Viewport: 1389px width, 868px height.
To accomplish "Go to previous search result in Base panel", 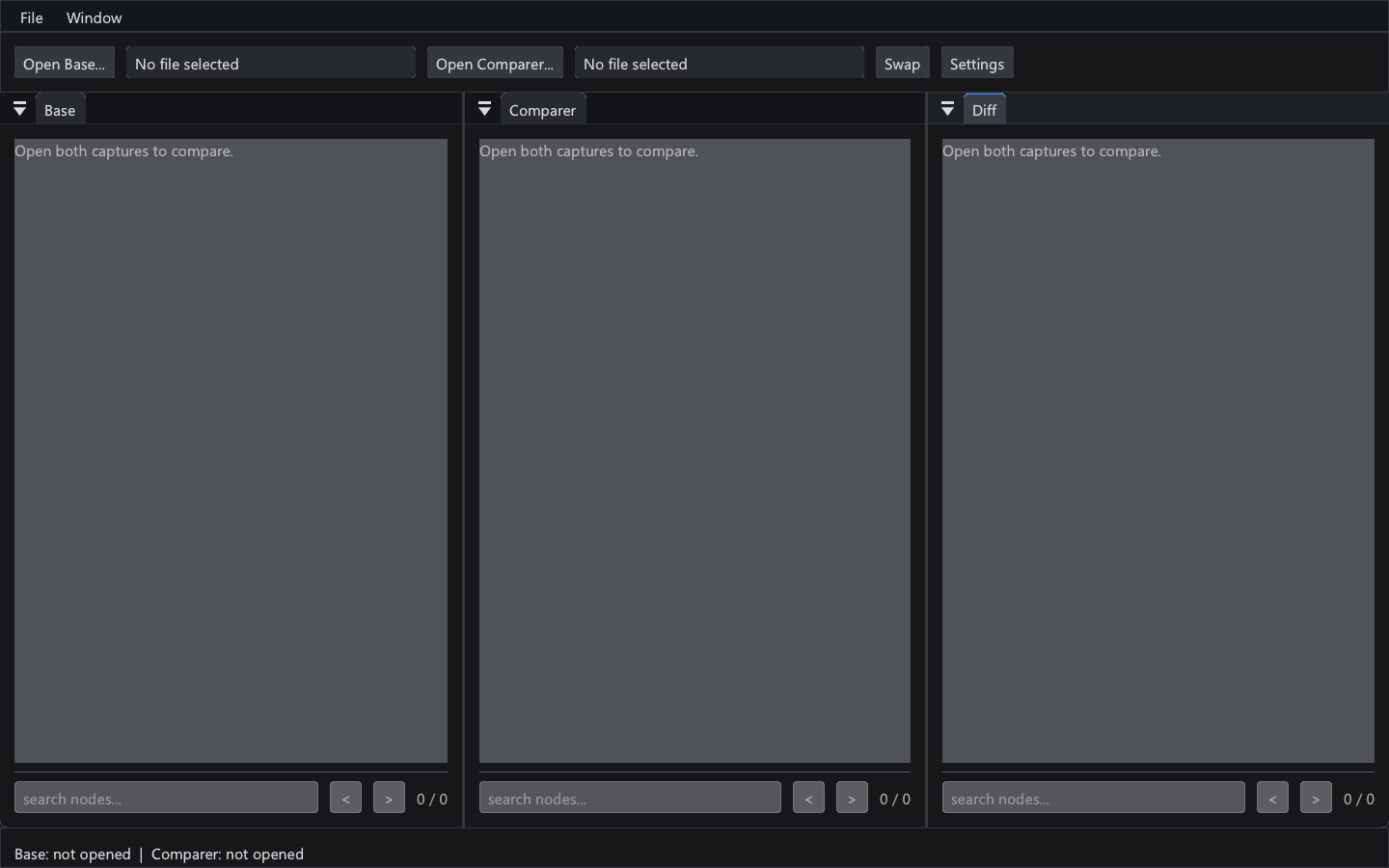I will [x=345, y=799].
